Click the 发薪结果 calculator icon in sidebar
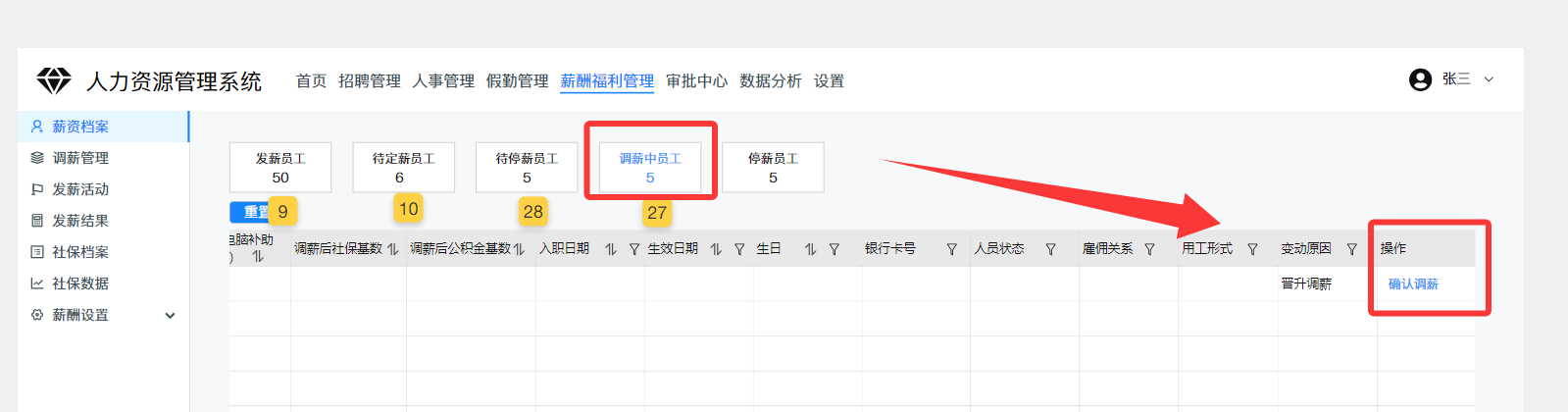The image size is (1568, 412). pyautogui.click(x=37, y=221)
